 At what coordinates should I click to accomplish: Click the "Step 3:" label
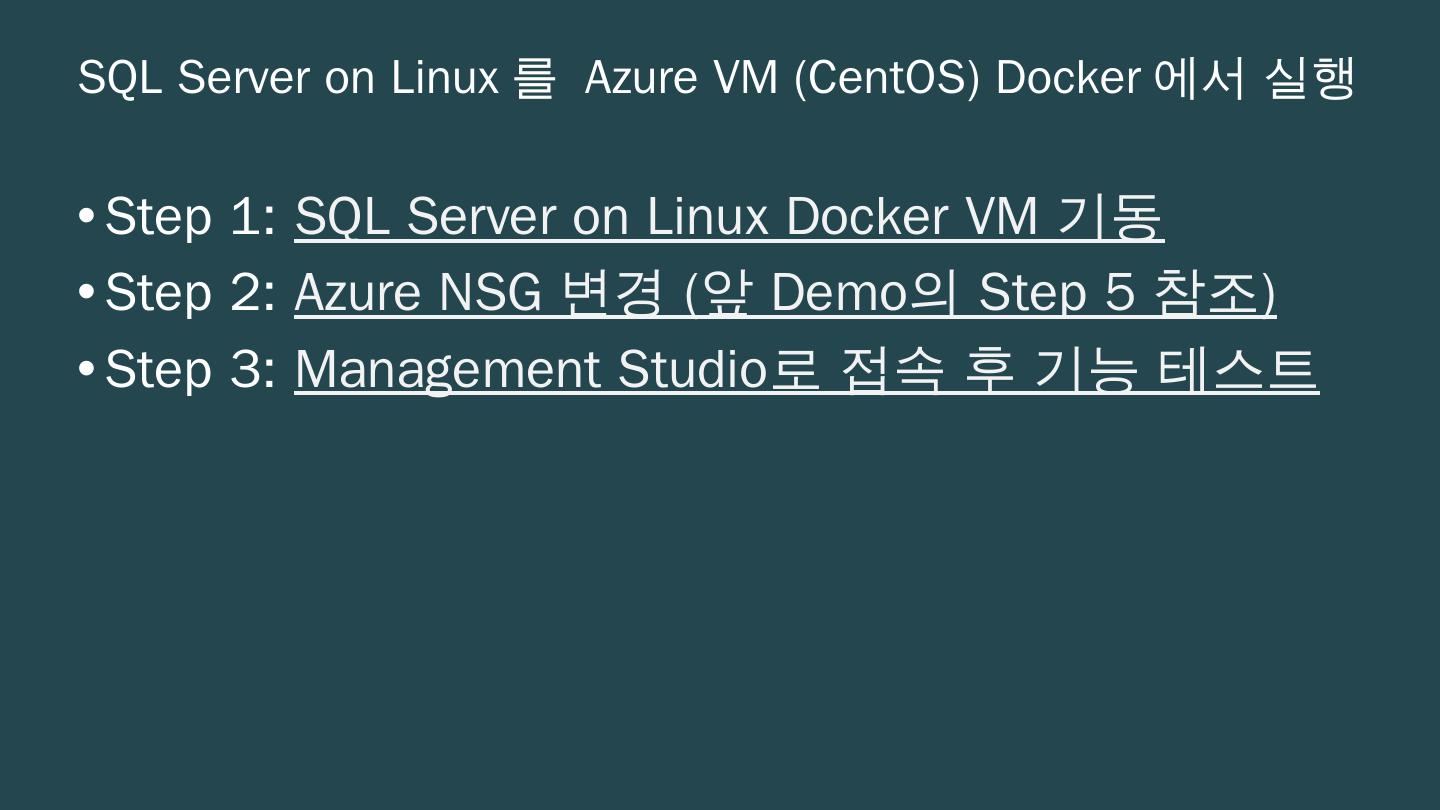(x=190, y=369)
